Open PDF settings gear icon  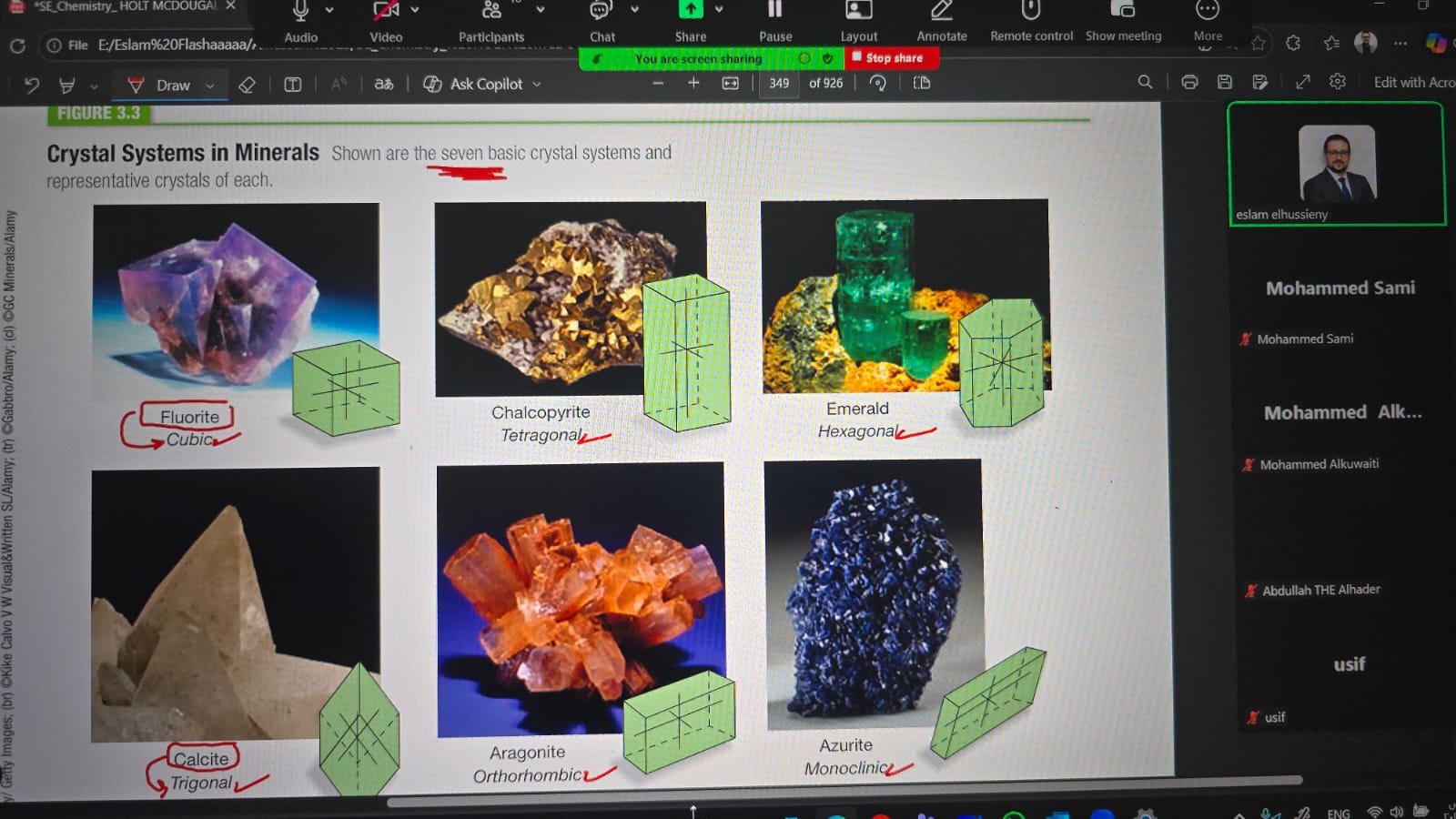coord(1338,82)
